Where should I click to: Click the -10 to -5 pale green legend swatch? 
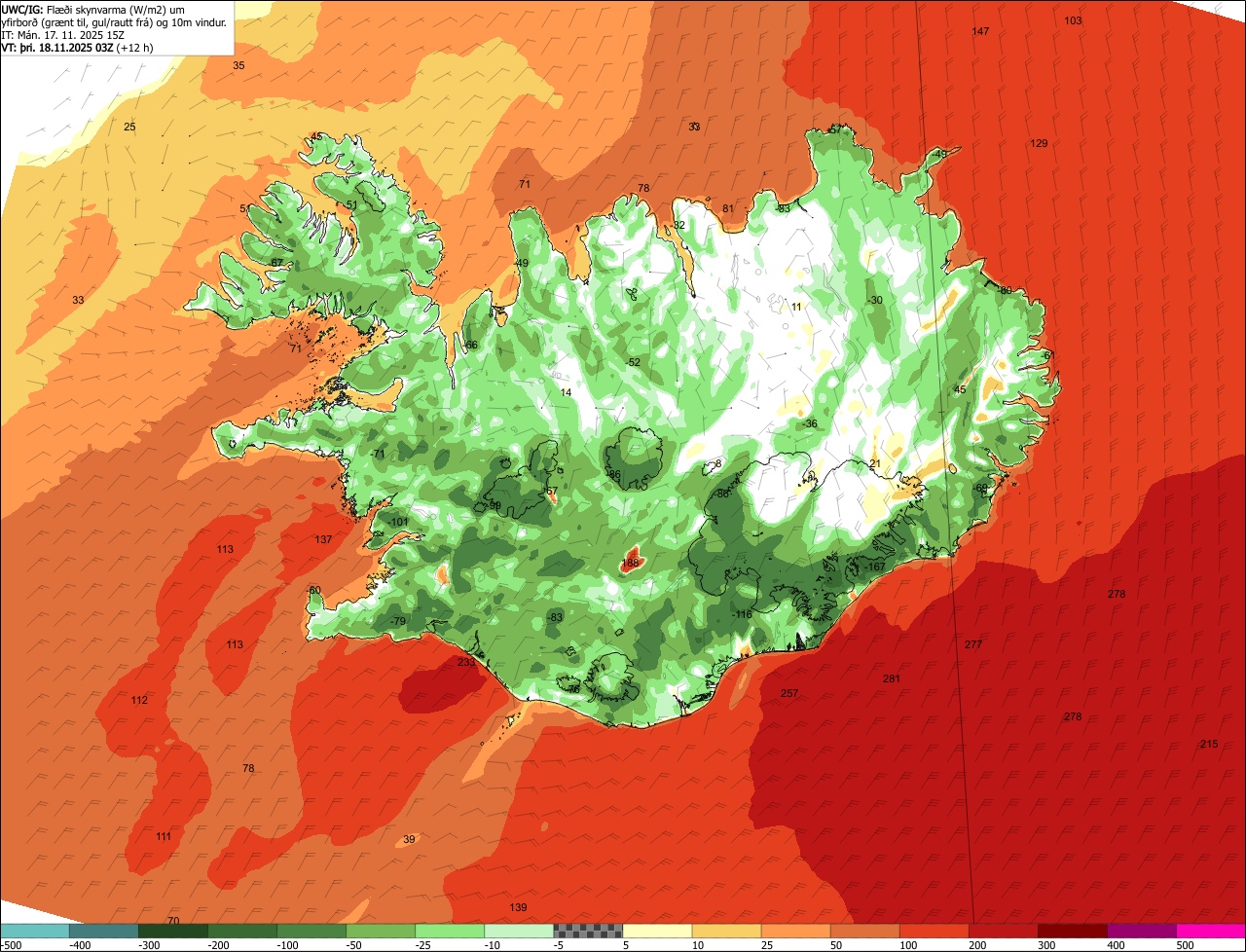point(519,931)
